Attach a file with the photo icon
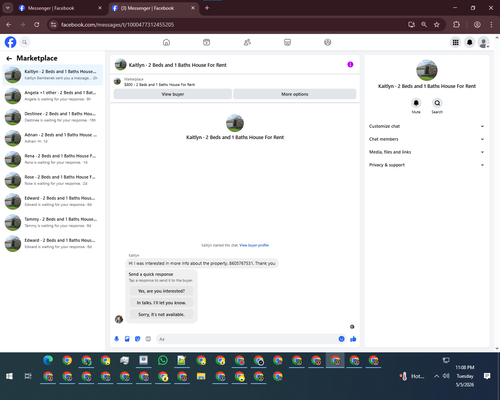 [x=127, y=339]
